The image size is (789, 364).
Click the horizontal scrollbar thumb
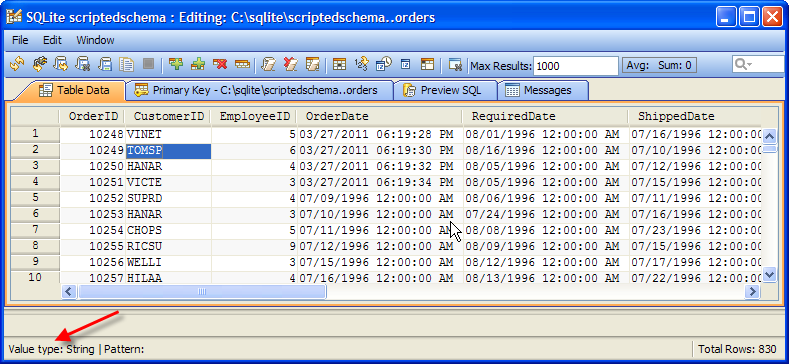pyautogui.click(x=202, y=291)
